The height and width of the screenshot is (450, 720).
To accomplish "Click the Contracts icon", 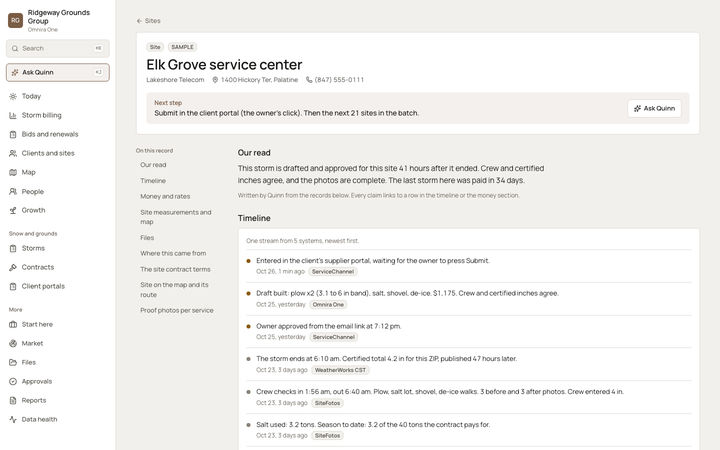I will [x=13, y=267].
